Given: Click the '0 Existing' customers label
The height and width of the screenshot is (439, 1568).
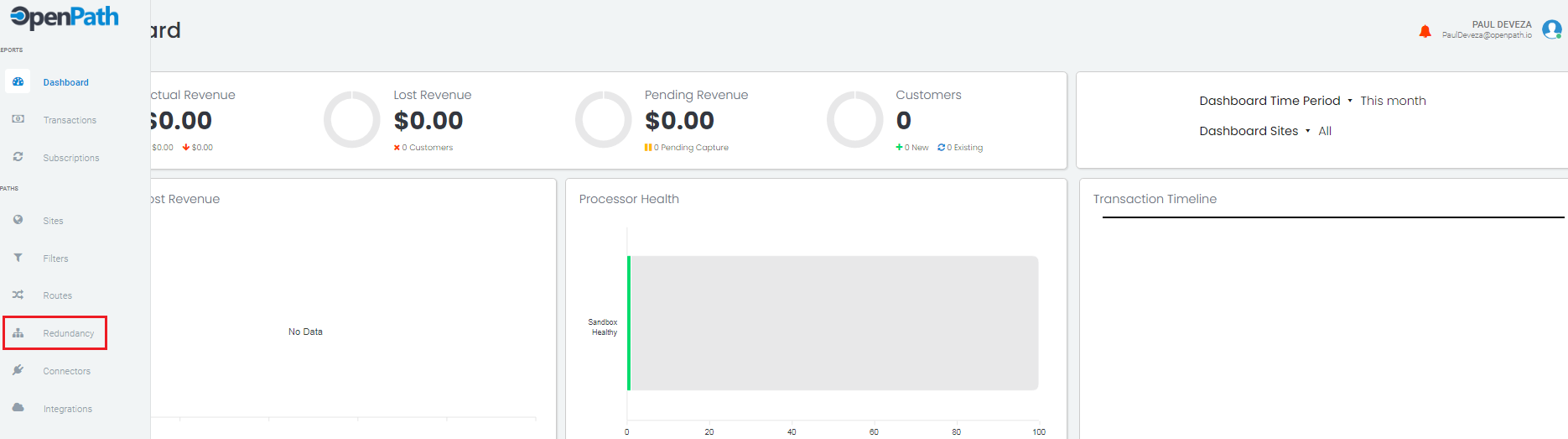Looking at the screenshot, I should (x=960, y=148).
